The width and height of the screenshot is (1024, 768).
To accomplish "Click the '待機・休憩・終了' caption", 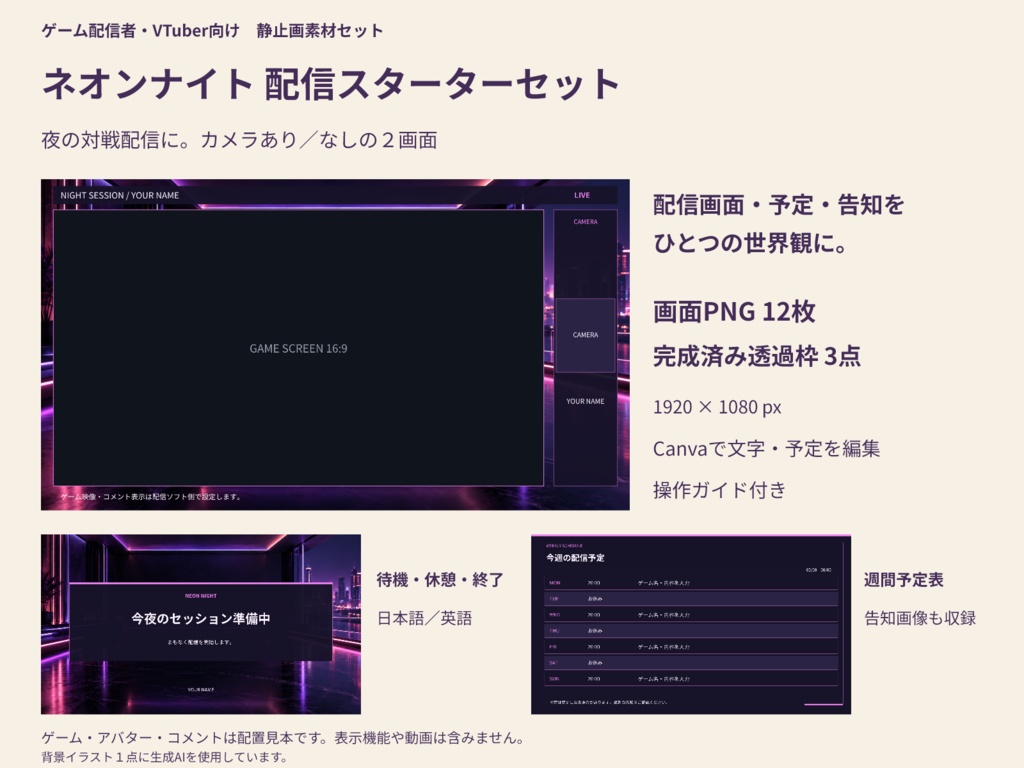I will tap(440, 580).
